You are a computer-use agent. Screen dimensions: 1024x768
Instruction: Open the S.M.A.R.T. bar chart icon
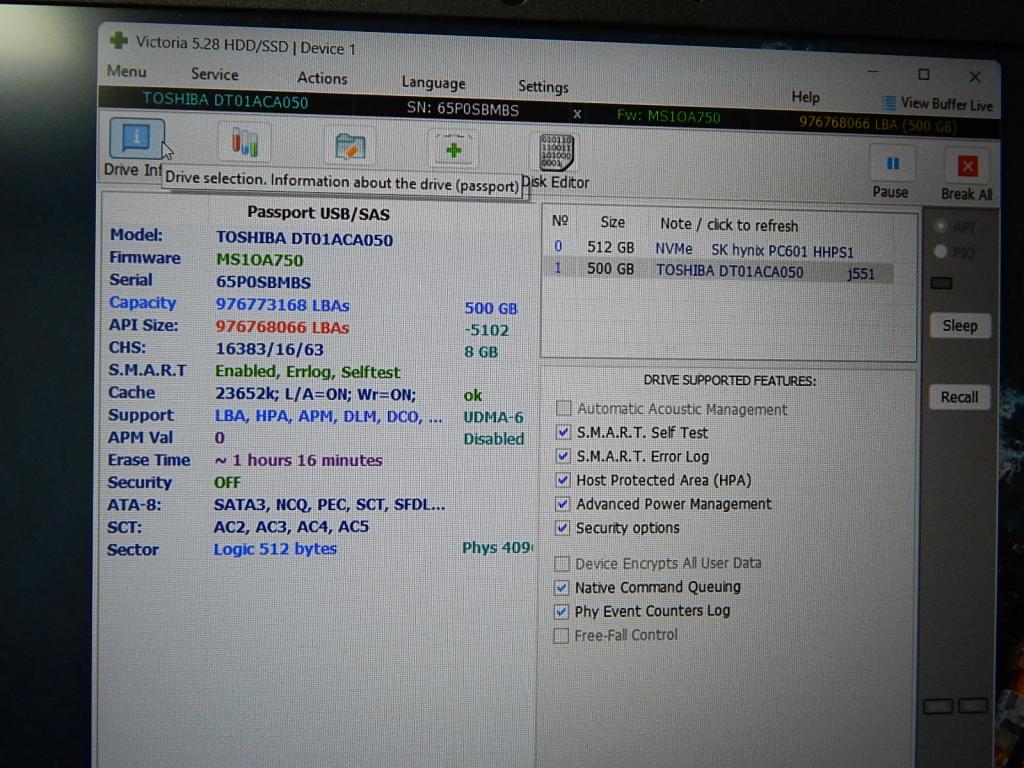[x=244, y=143]
